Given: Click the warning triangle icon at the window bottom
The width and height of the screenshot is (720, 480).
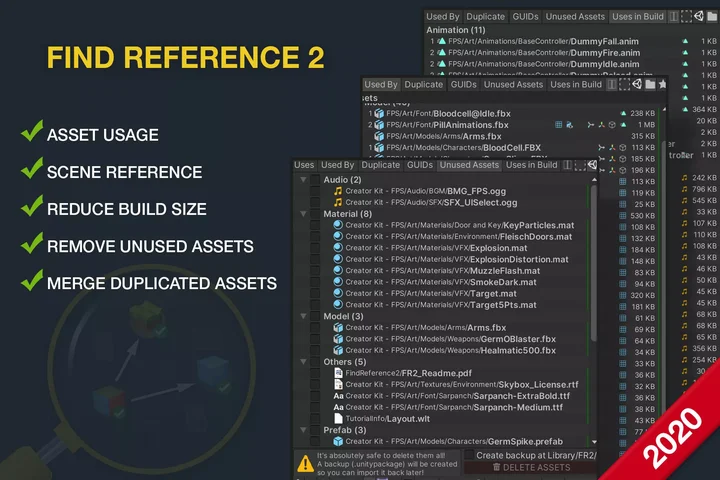Looking at the screenshot, I should point(305,463).
